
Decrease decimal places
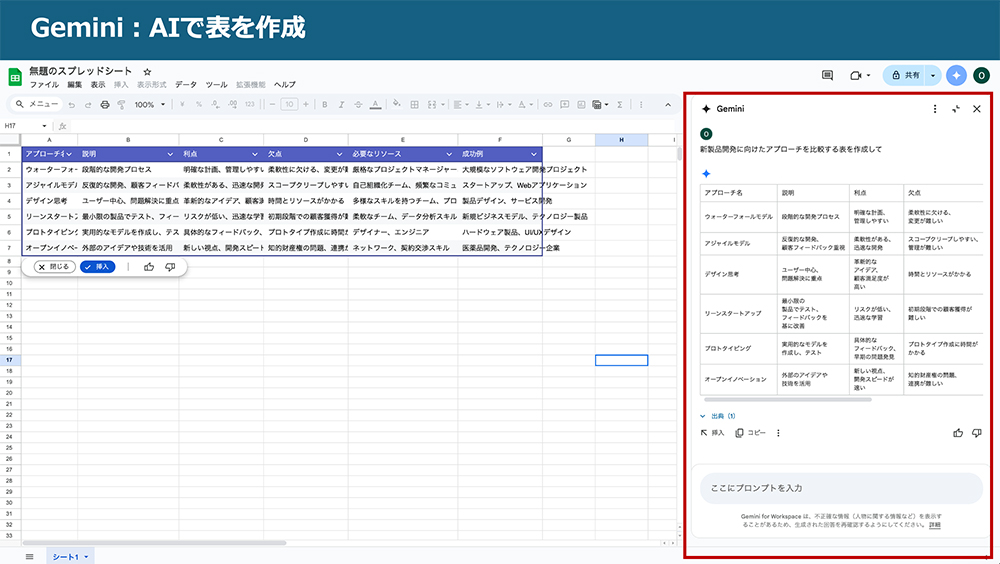pos(216,105)
